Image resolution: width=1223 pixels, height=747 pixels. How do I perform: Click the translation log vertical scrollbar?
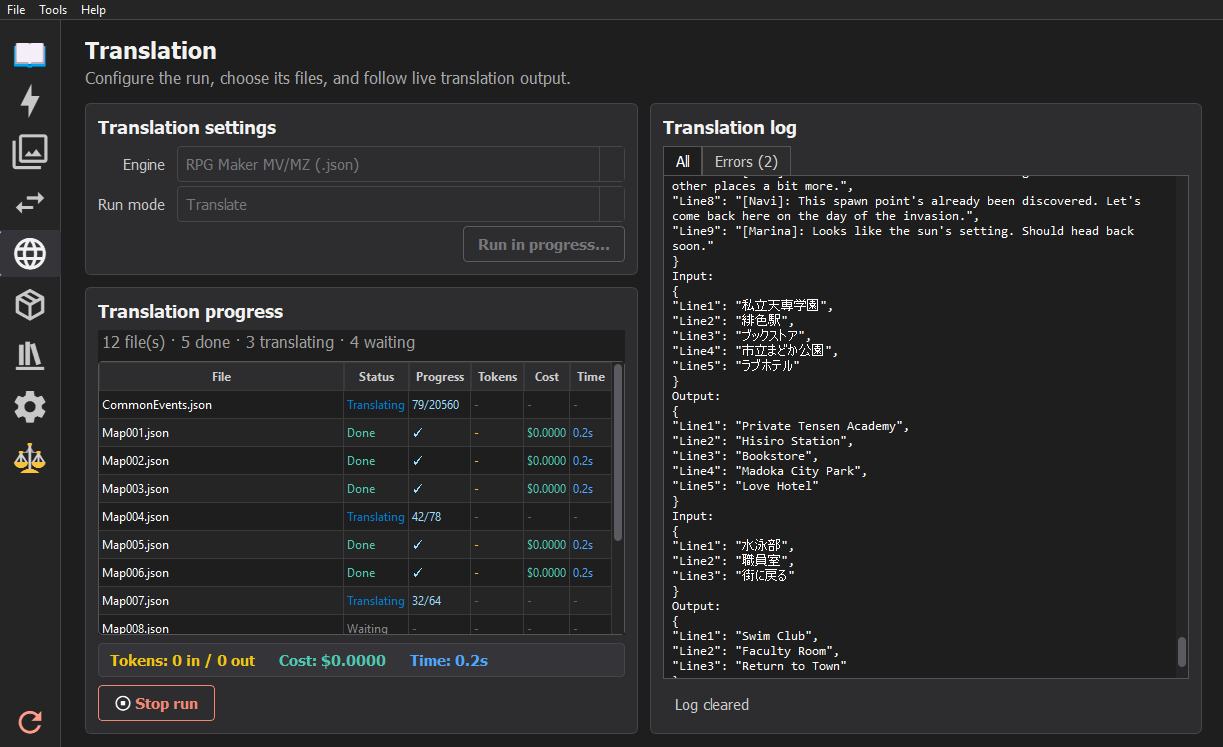tap(1181, 651)
